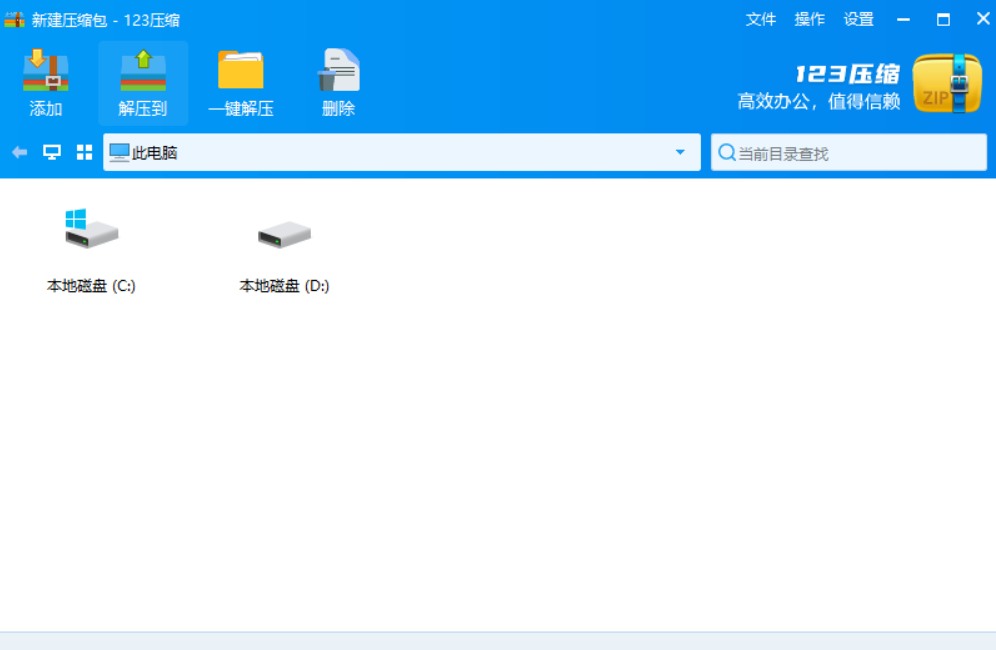Click the app icon in the title bar
Image resolution: width=996 pixels, height=650 pixels.
(x=12, y=18)
